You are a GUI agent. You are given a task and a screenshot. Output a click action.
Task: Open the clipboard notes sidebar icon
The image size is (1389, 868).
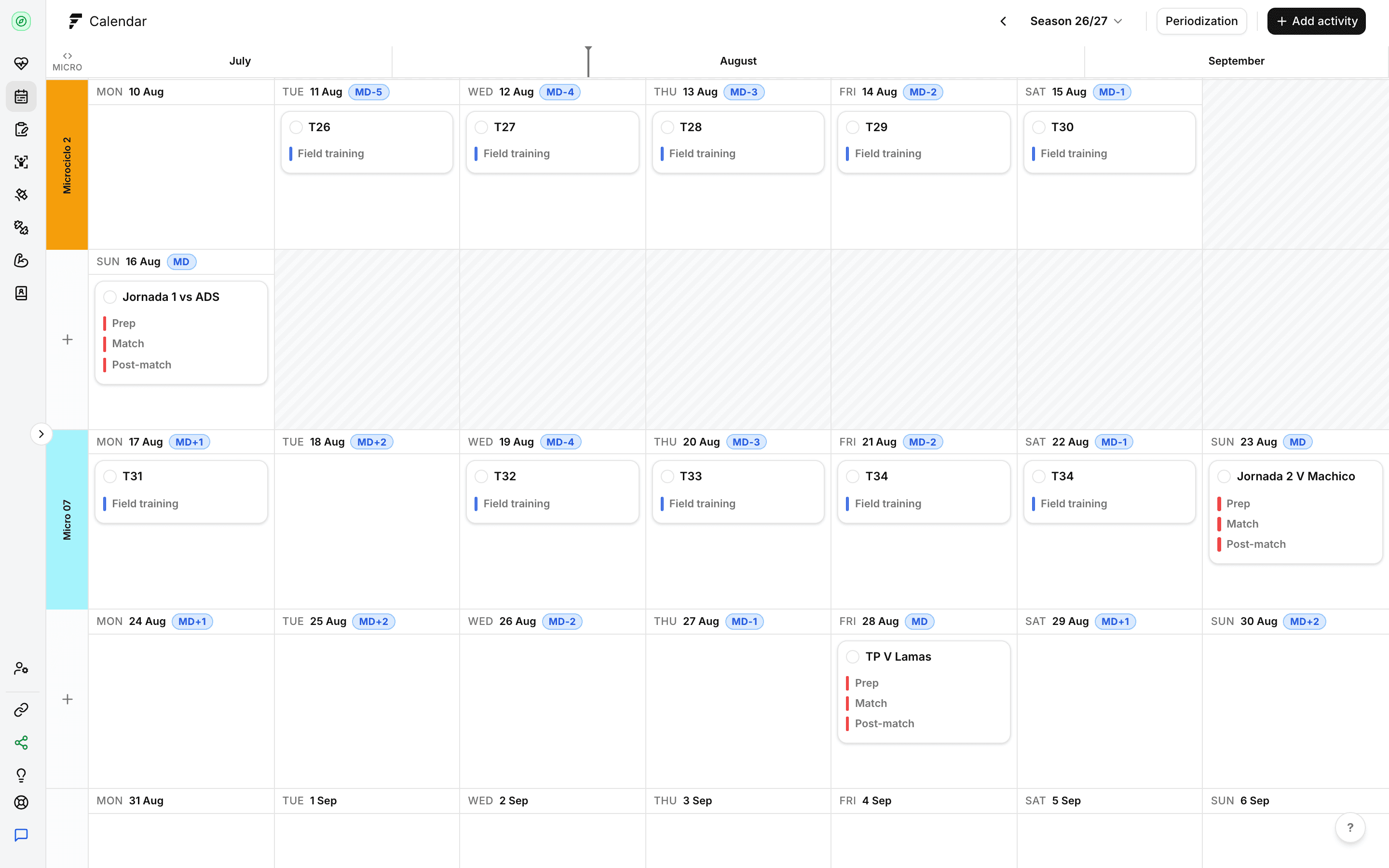pos(21,129)
